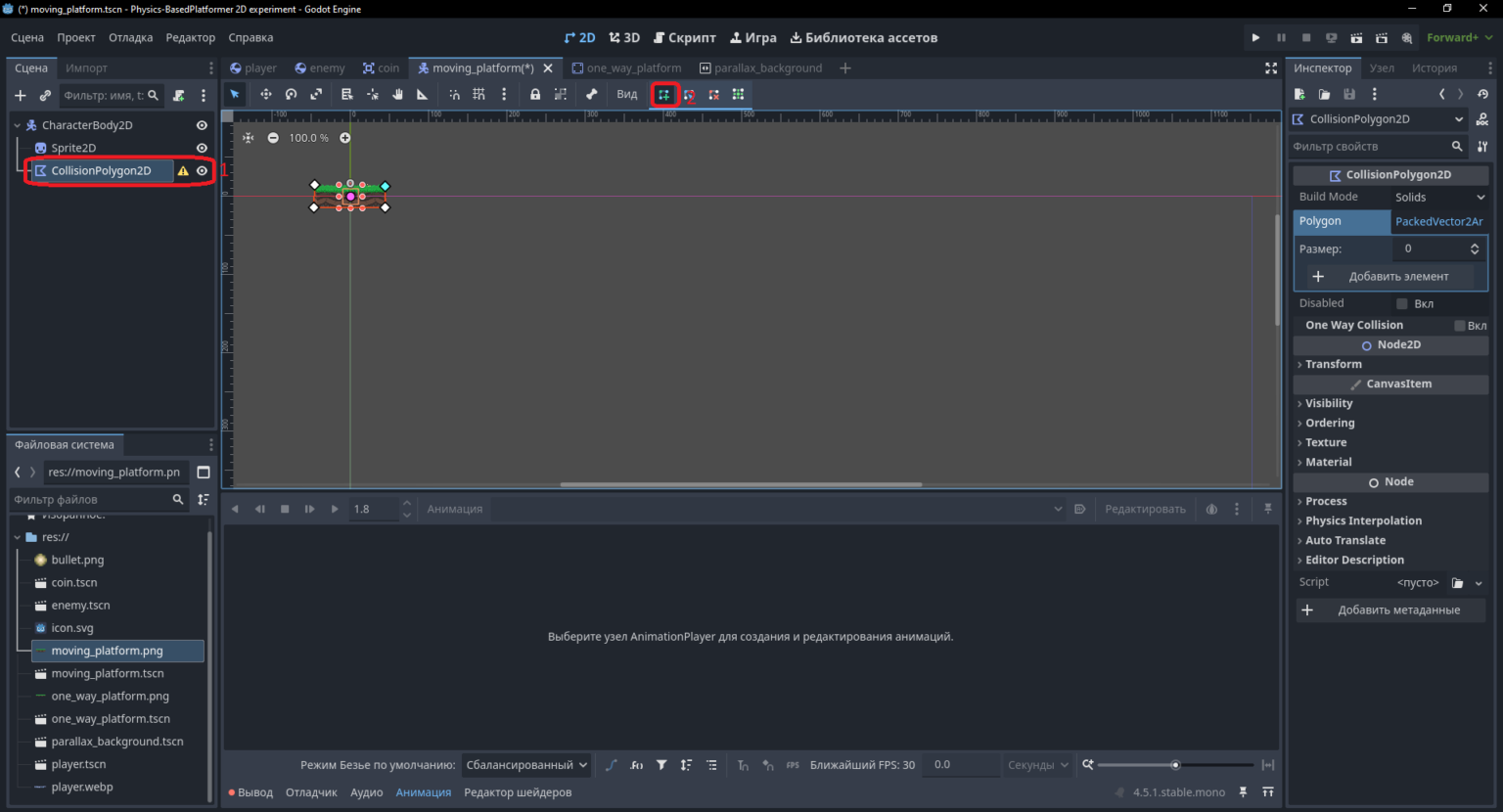Viewport: 1503px width, 812px height.
Task: Click the delete polygon points tool
Action: [713, 95]
